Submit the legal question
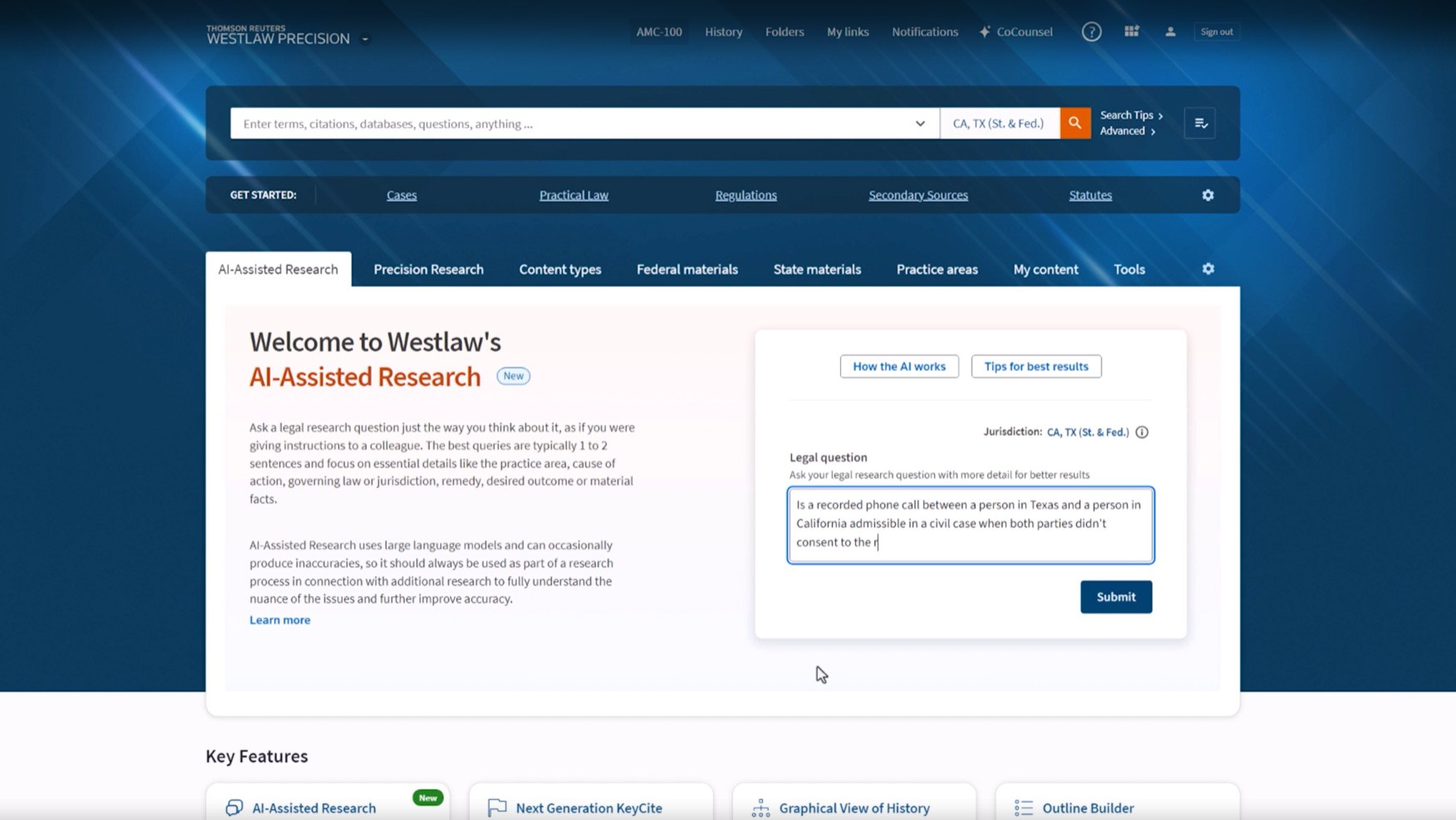 (1116, 597)
